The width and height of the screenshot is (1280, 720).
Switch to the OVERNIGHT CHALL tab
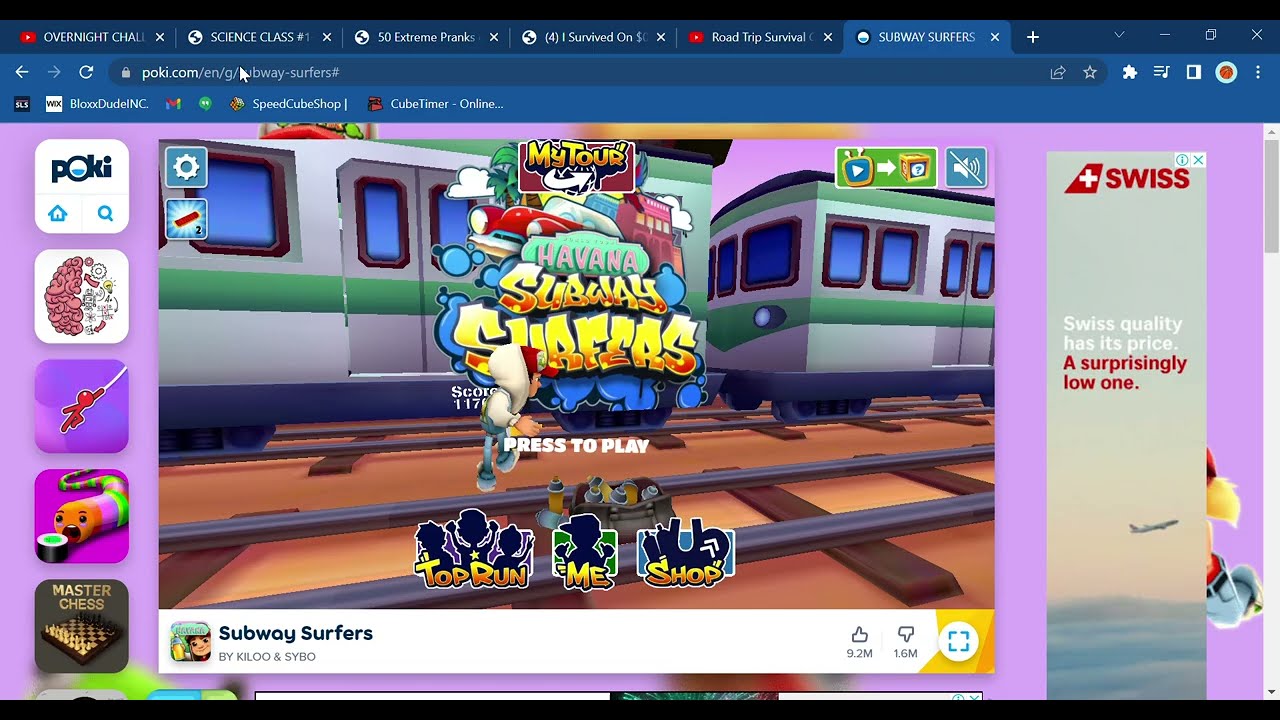coord(91,37)
